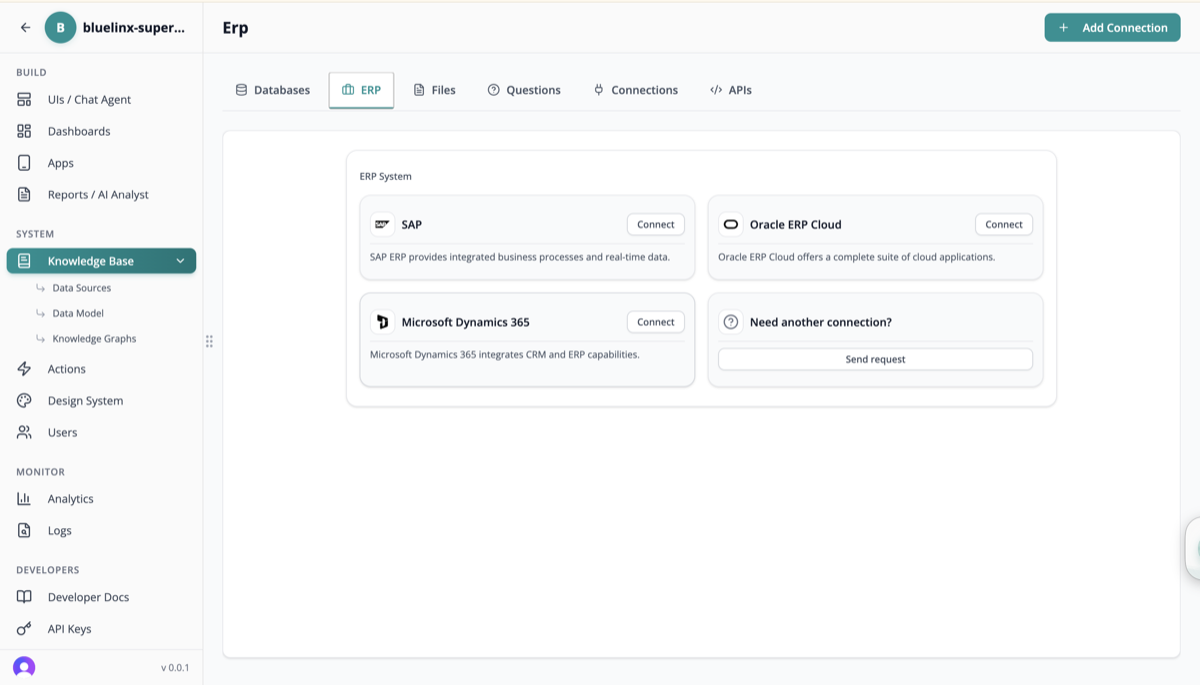1200x685 pixels.
Task: Click the Erp page title
Action: (235, 28)
